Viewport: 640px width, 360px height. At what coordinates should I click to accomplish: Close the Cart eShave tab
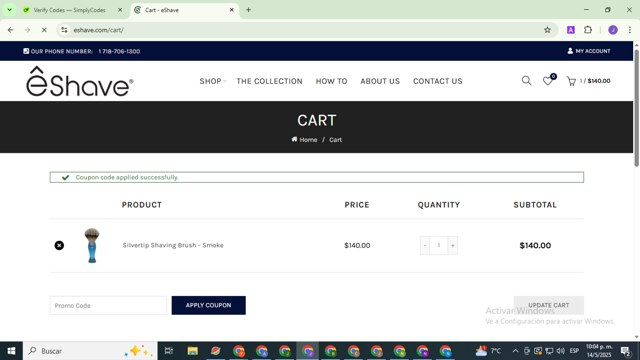[x=231, y=10]
